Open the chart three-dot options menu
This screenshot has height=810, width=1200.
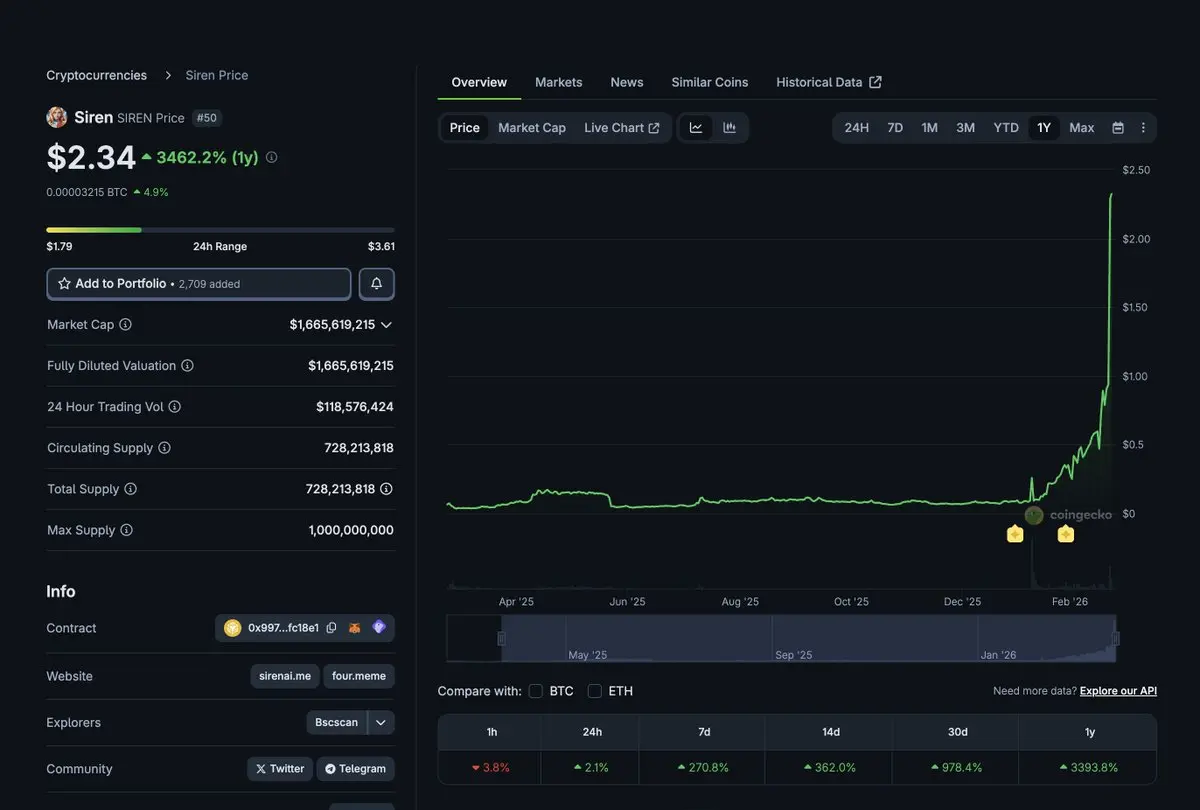[1143, 128]
